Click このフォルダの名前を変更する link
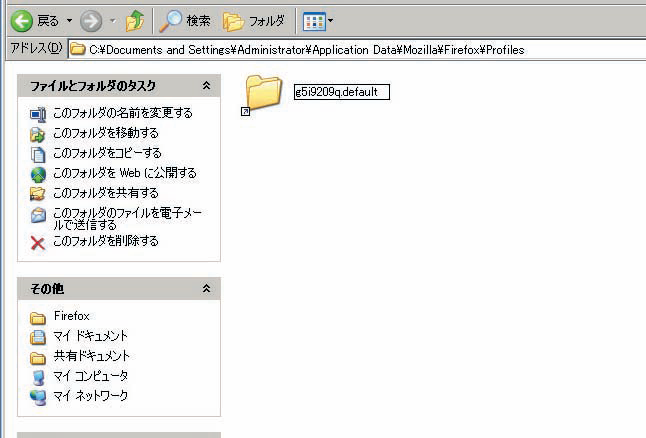Screen dimensions: 646x438 tap(123, 113)
